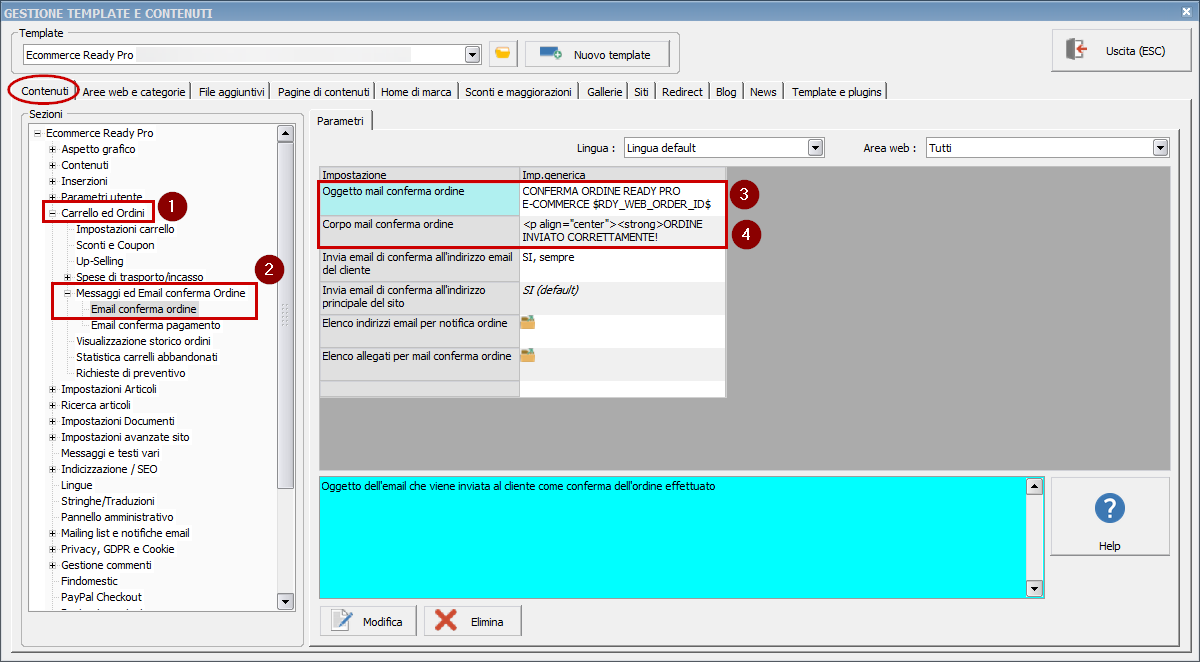1200x662 pixels.
Task: Expand the Contenuti tree node
Action: coord(52,165)
